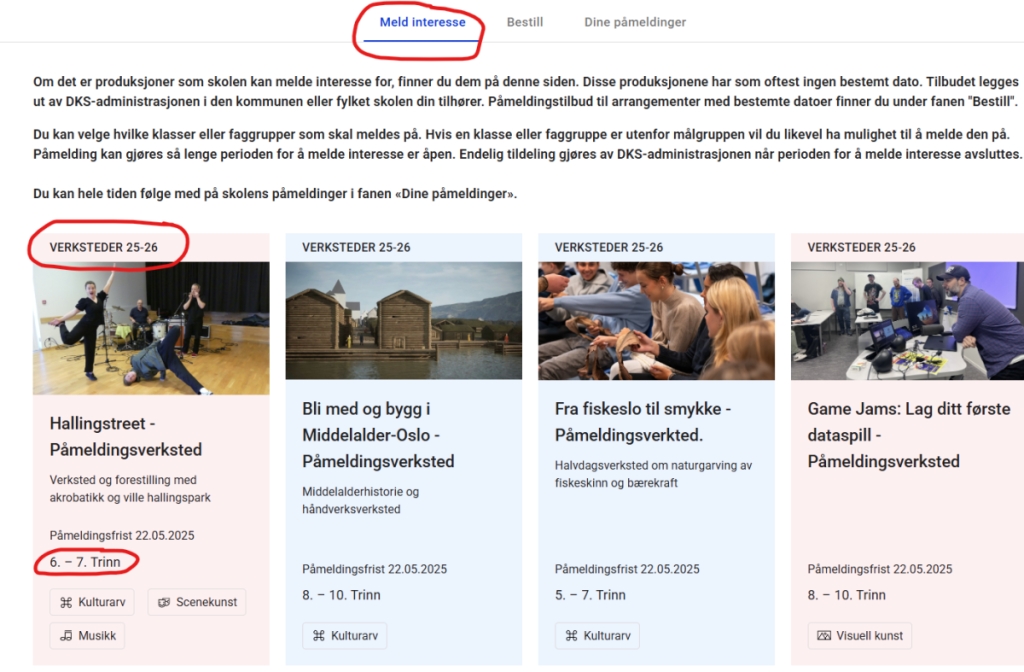The image size is (1024, 672).
Task: Click 8. – 10. Trinn on Middelalder-Oslo card
Action: pyautogui.click(x=341, y=595)
